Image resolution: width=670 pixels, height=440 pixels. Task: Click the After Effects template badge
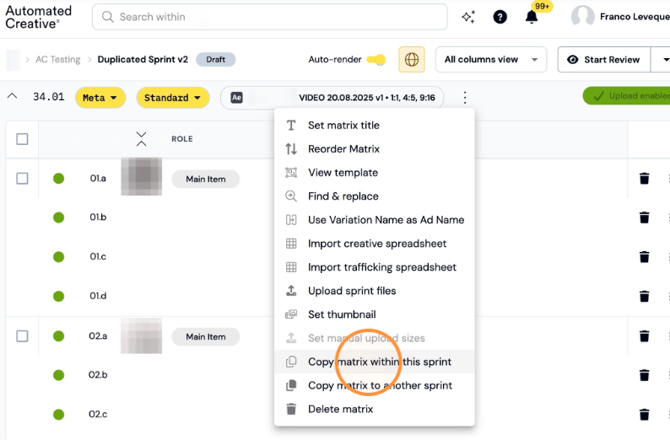point(237,98)
